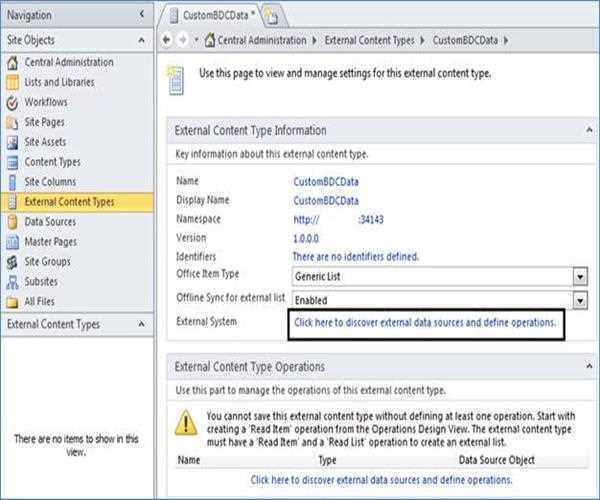Open the Office Item Type dropdown
This screenshot has width=600, height=500.
coord(579,276)
